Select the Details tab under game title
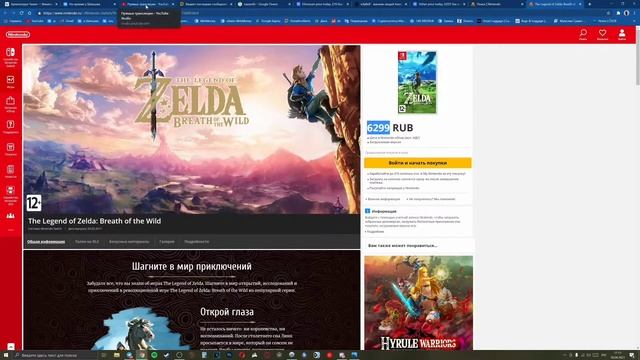 point(196,242)
